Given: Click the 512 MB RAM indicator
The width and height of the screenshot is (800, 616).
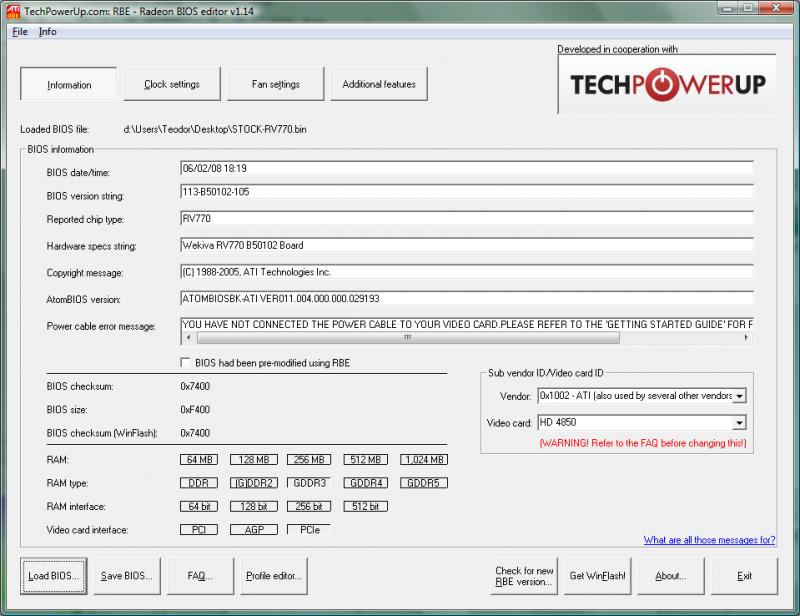Looking at the screenshot, I should click(x=365, y=459).
